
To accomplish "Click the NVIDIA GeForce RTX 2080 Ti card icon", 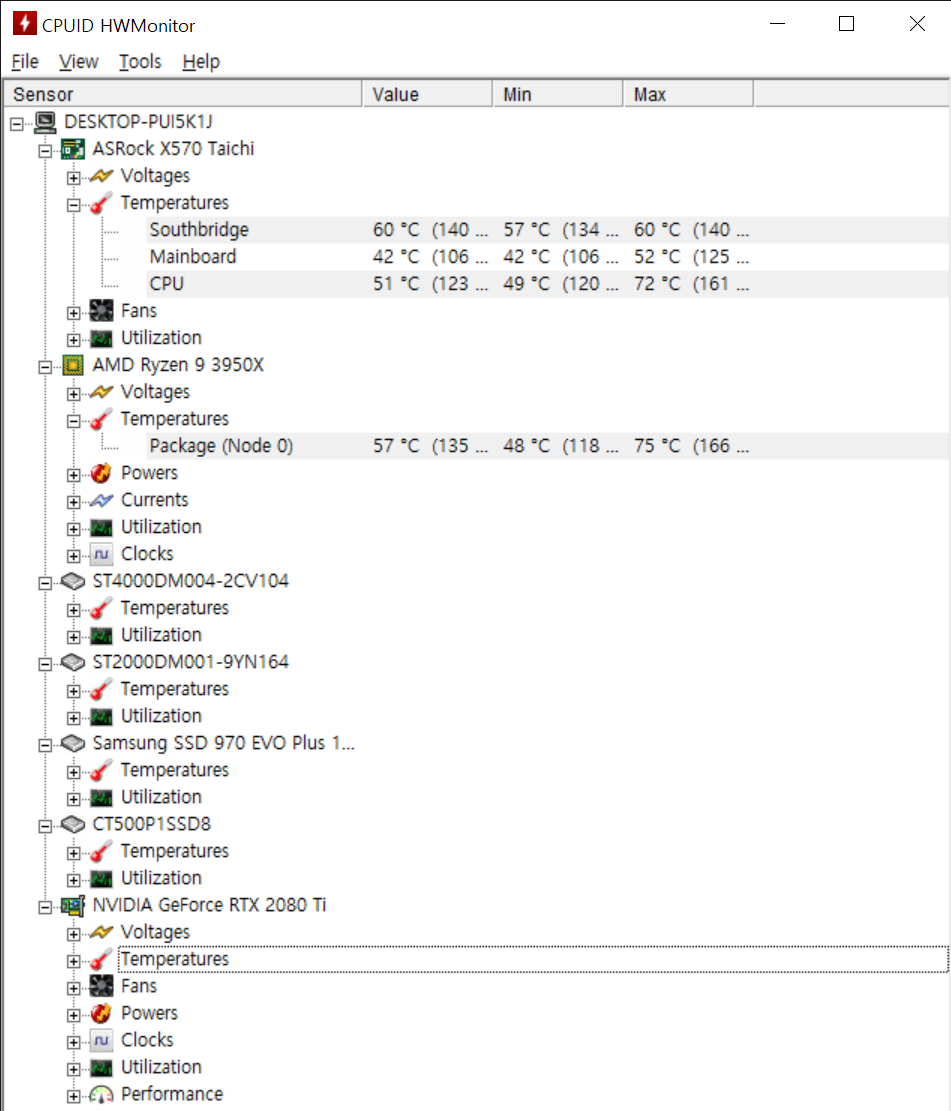I will [73, 906].
